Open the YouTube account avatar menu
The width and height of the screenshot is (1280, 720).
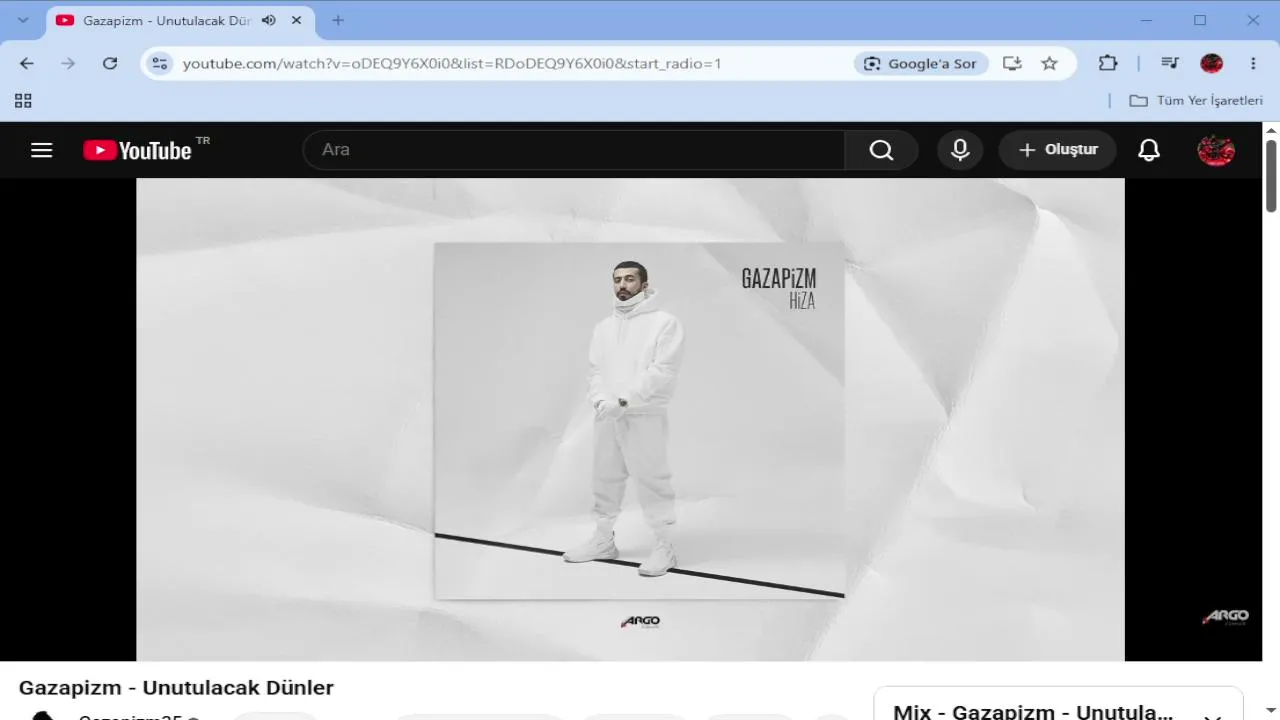click(x=1216, y=150)
